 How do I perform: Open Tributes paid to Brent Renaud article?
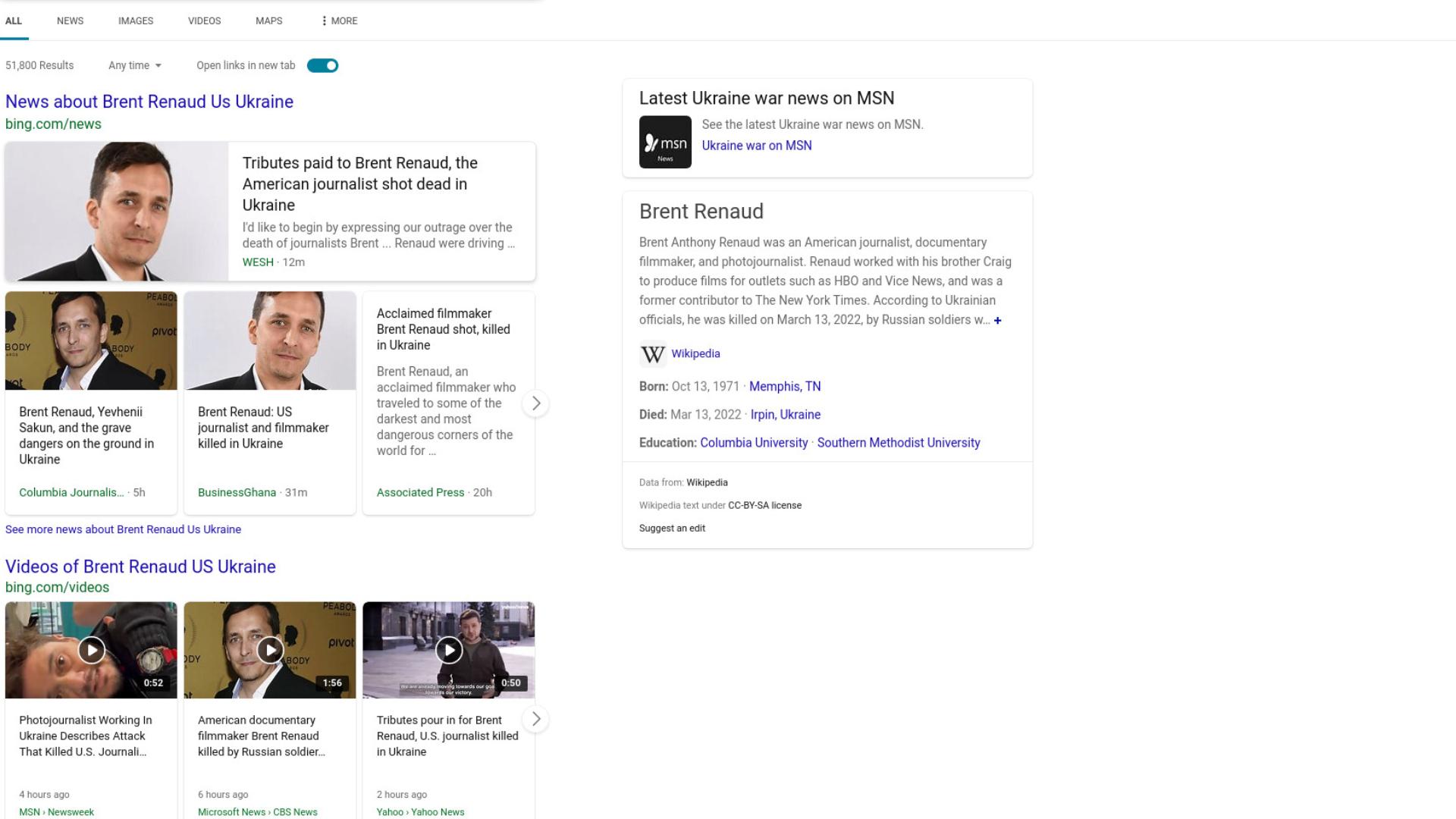click(359, 184)
